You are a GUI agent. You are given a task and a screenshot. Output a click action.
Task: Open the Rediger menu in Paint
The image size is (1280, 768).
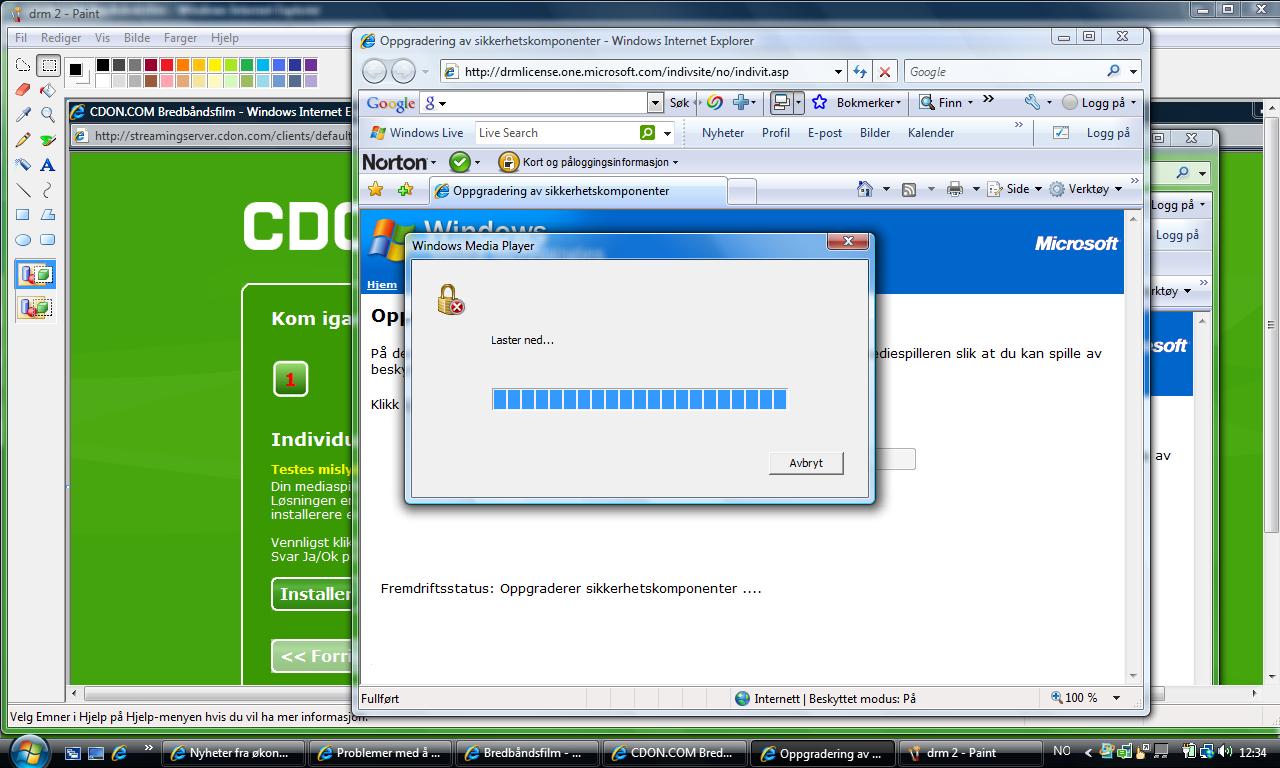pyautogui.click(x=61, y=38)
